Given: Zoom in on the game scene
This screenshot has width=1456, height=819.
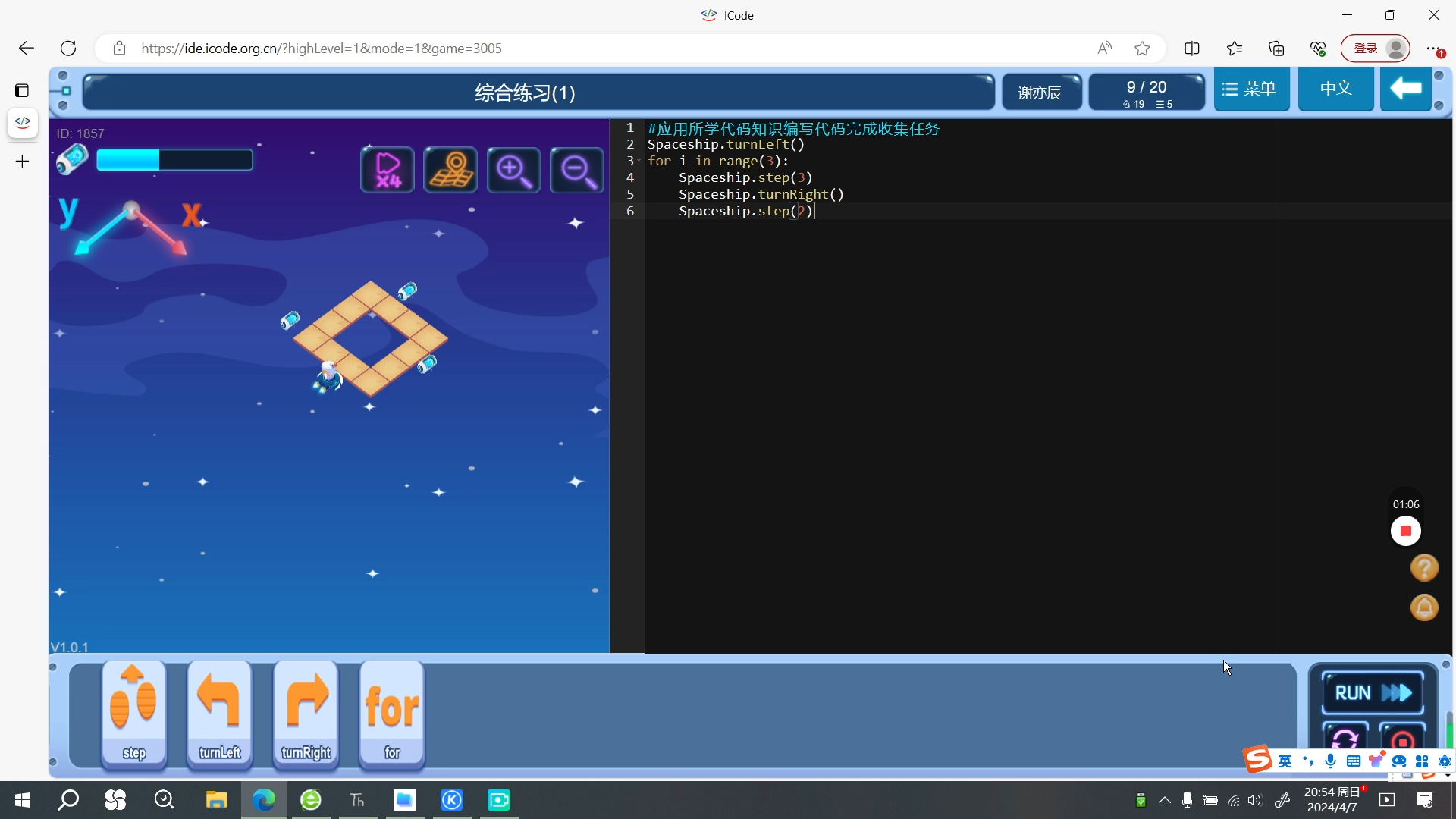Looking at the screenshot, I should [513, 170].
